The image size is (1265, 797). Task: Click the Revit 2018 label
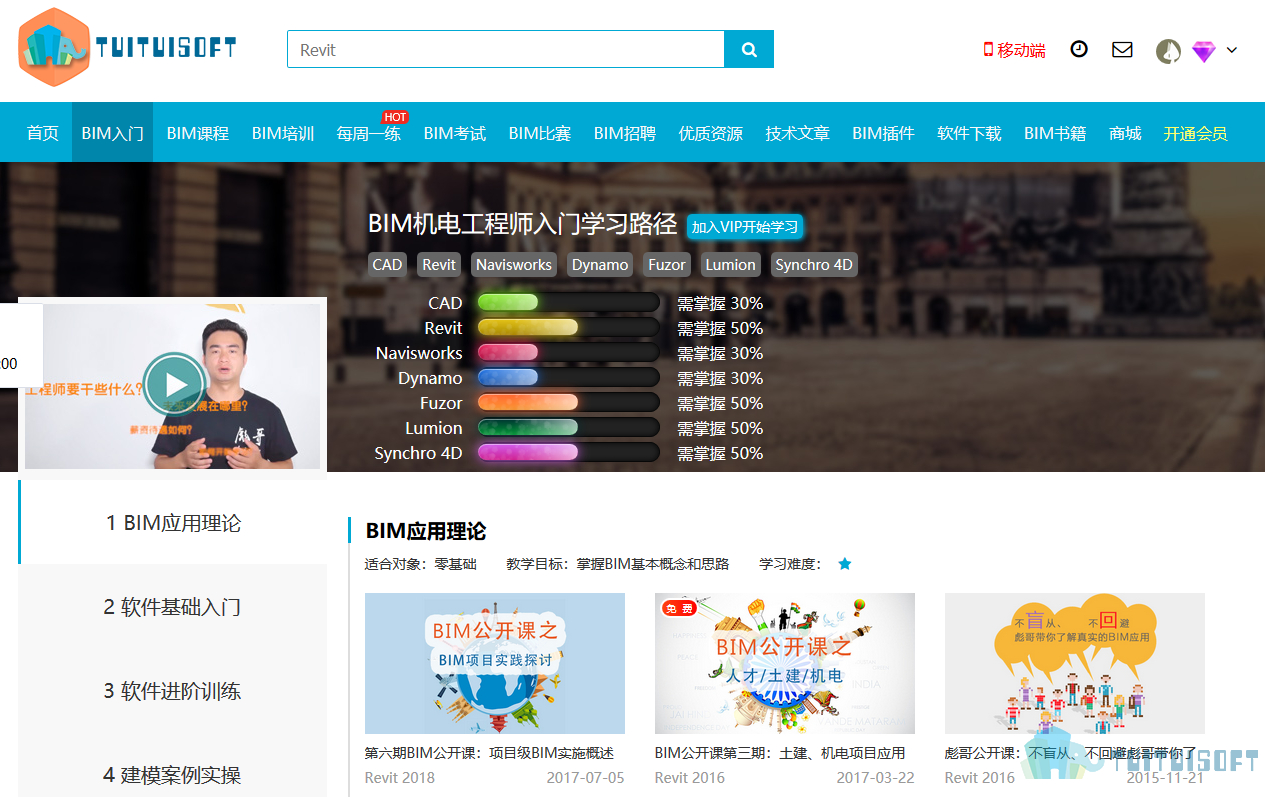pyautogui.click(x=400, y=777)
